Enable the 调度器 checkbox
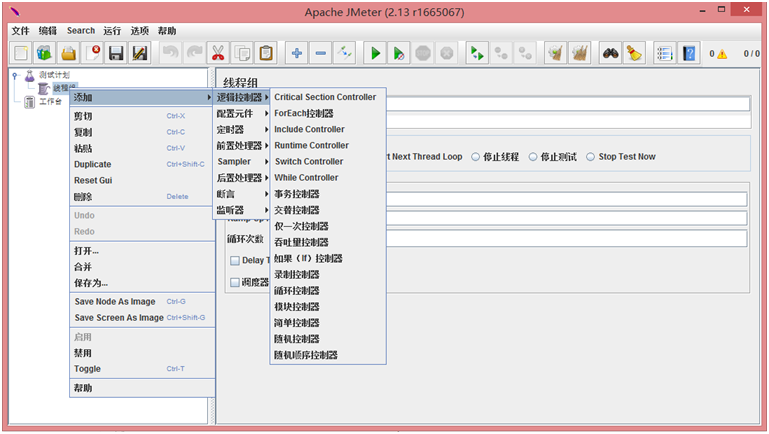This screenshot has height=434, width=769. click(235, 282)
